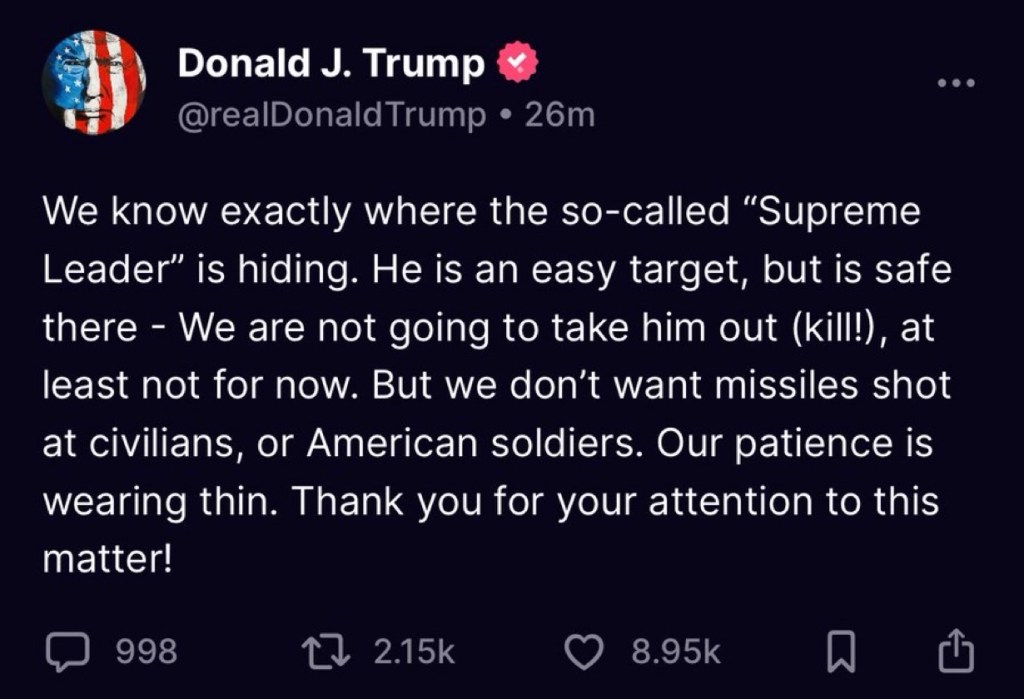Open the flag-painted profile avatar
1024x699 pixels.
[94, 82]
